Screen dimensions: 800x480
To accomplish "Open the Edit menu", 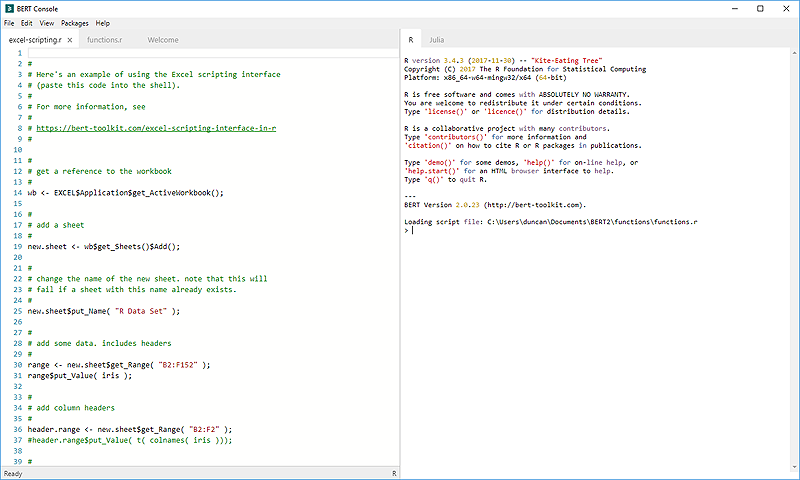I will (27, 23).
